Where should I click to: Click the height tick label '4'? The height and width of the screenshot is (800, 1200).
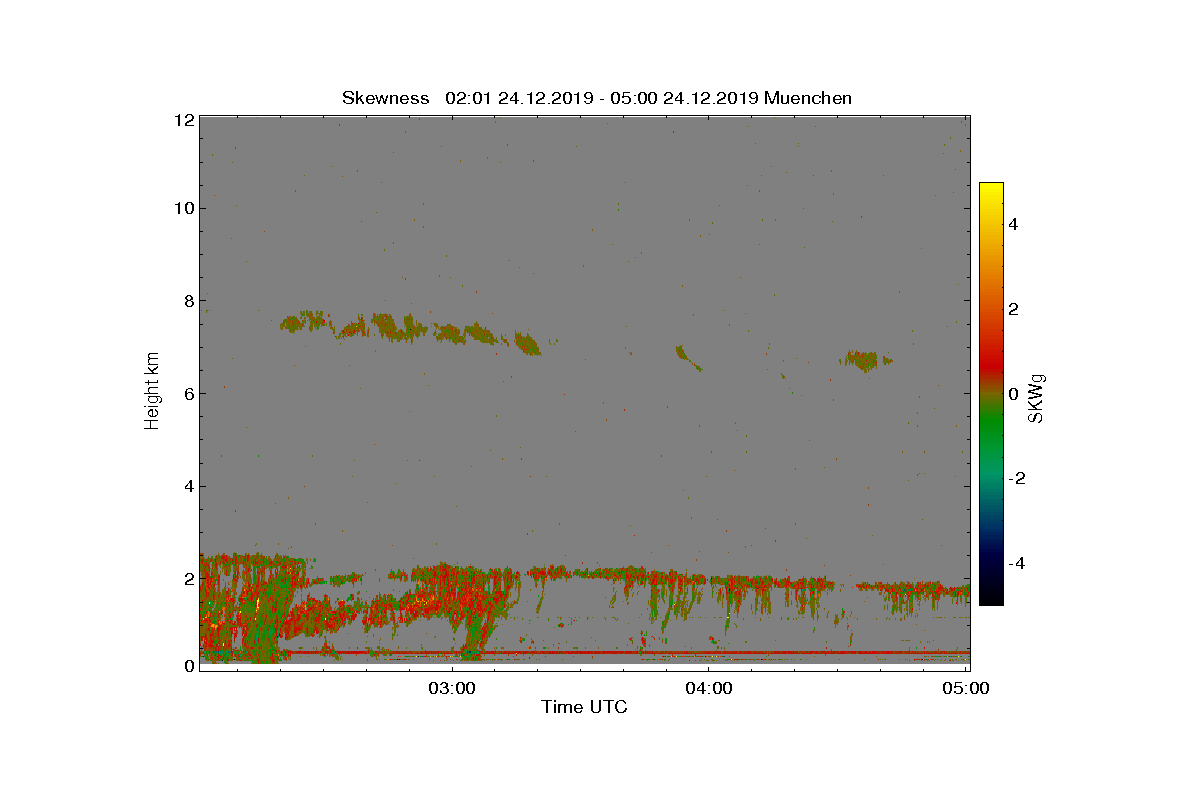(187, 487)
